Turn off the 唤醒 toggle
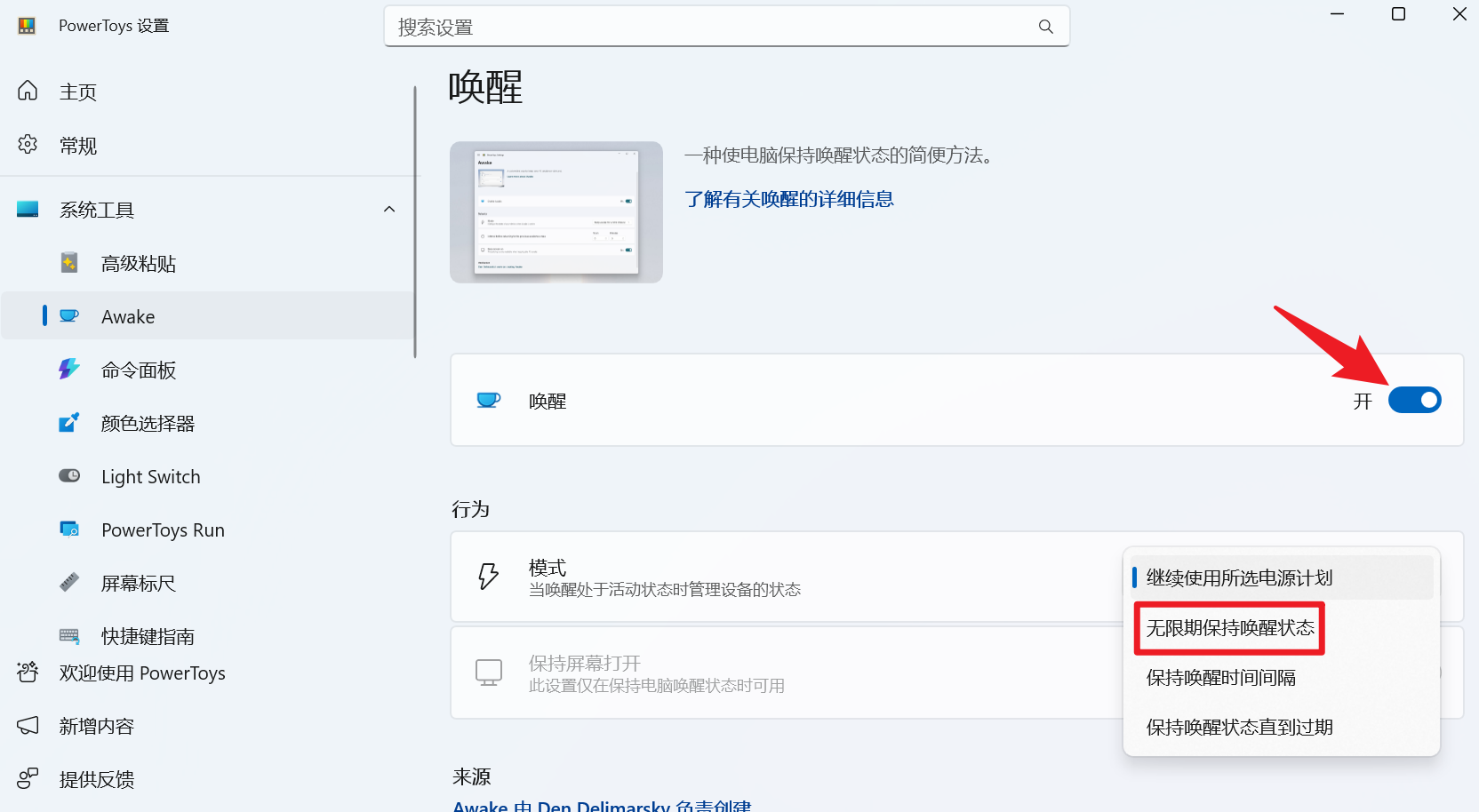 pos(1415,400)
